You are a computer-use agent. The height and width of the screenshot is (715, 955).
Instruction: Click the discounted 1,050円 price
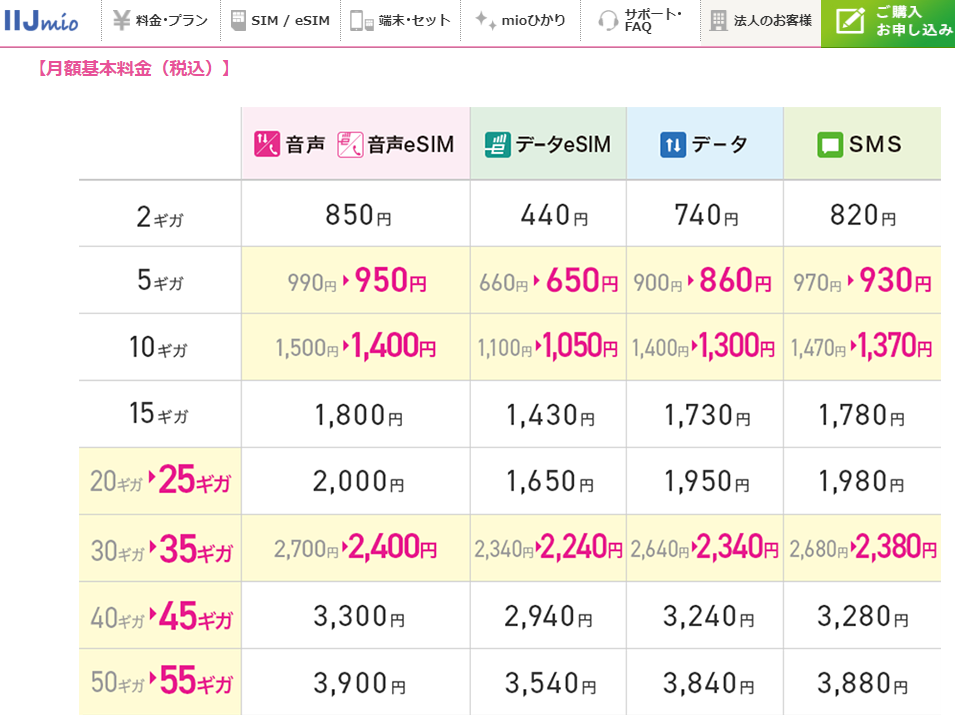(x=580, y=345)
